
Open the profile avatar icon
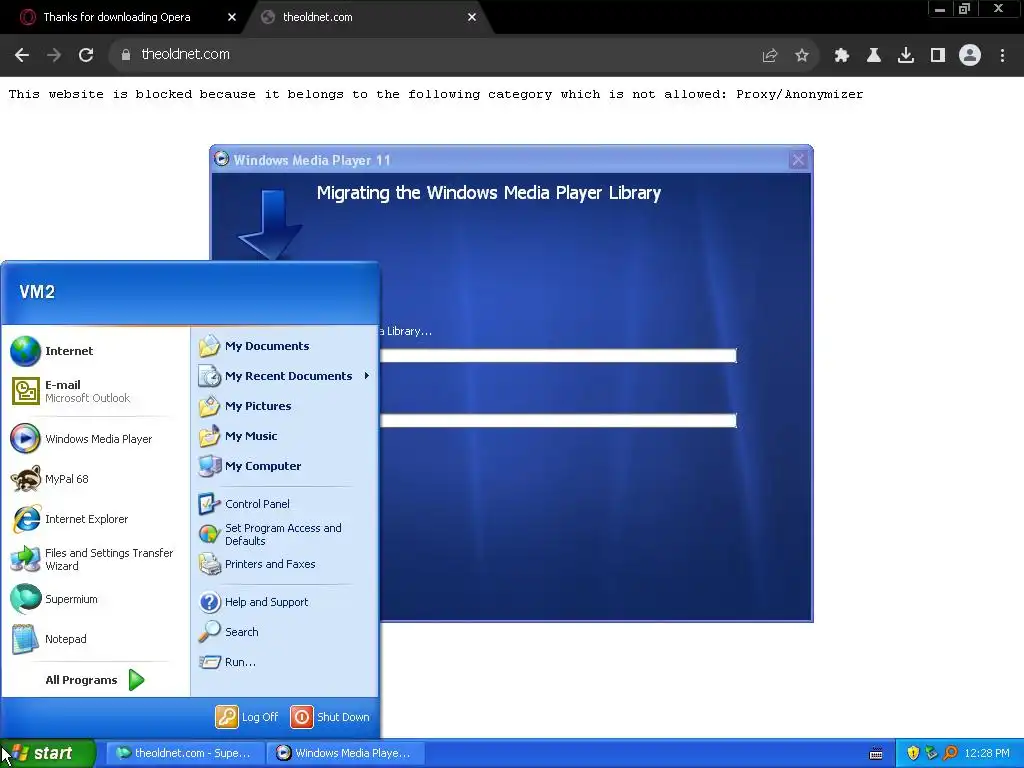[x=970, y=55]
